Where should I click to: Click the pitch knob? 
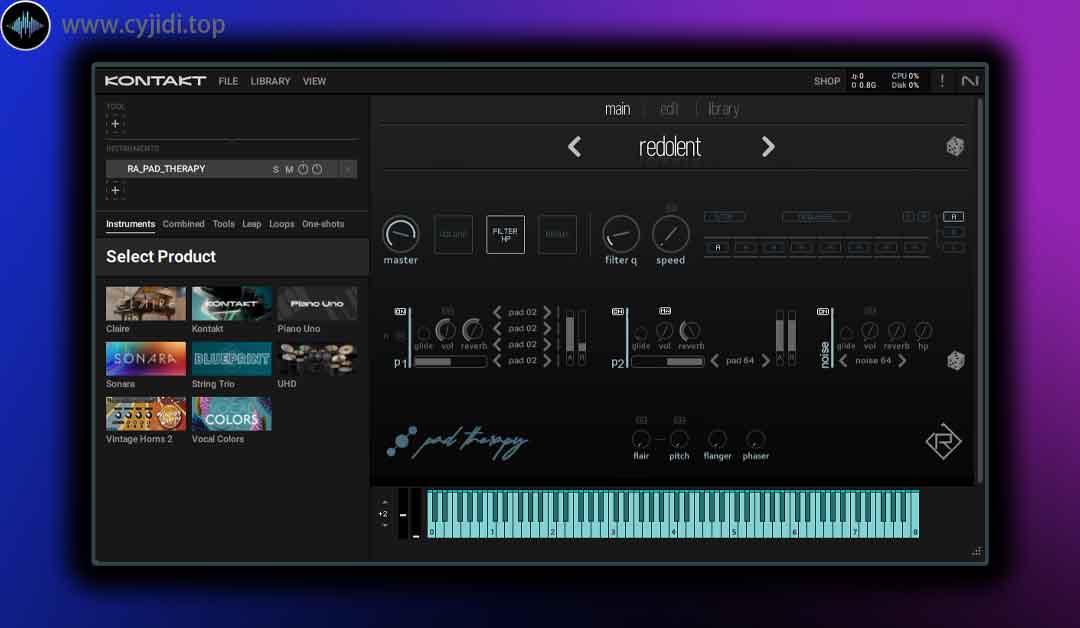tap(678, 439)
